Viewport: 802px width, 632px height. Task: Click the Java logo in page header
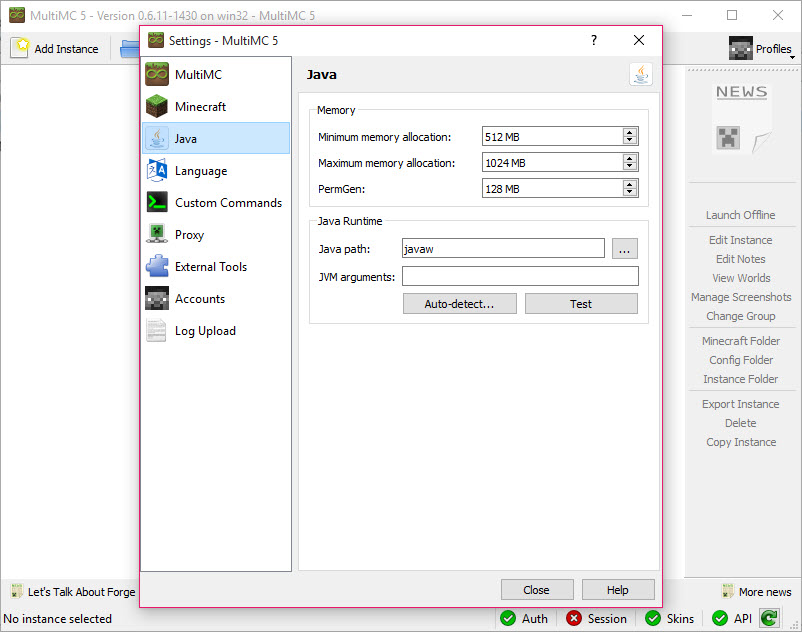pos(641,75)
